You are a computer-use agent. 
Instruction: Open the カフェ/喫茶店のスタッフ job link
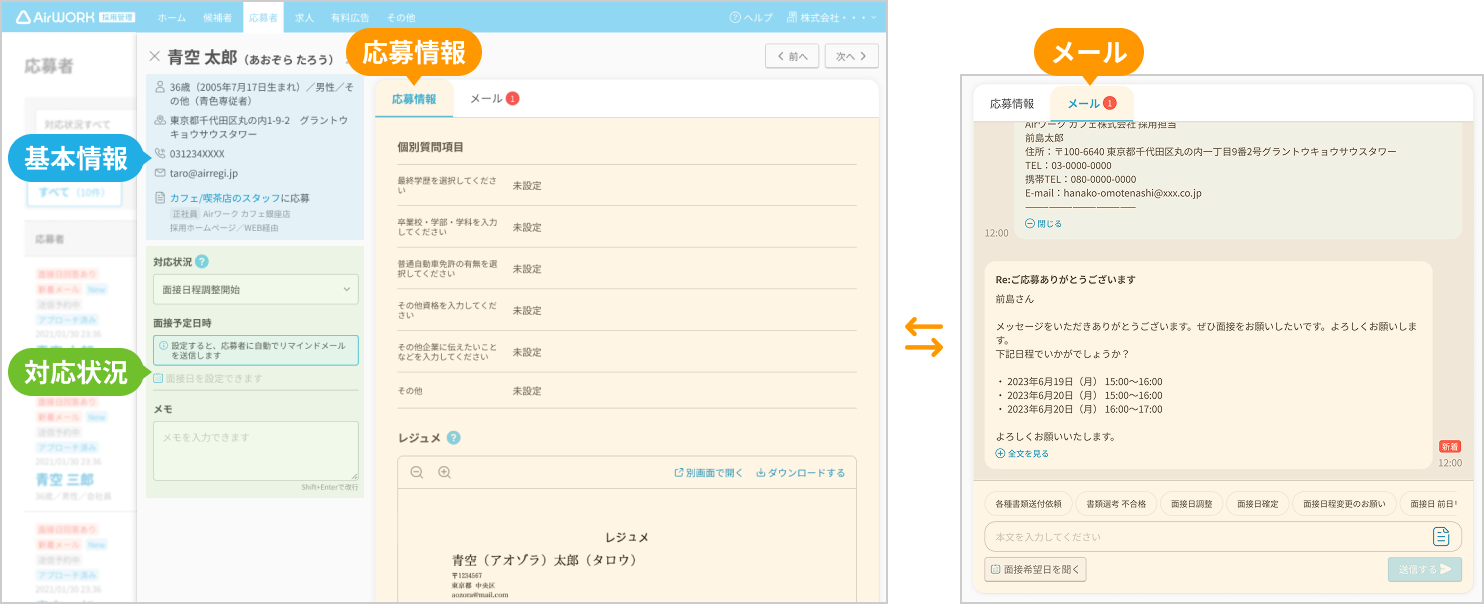[x=223, y=198]
